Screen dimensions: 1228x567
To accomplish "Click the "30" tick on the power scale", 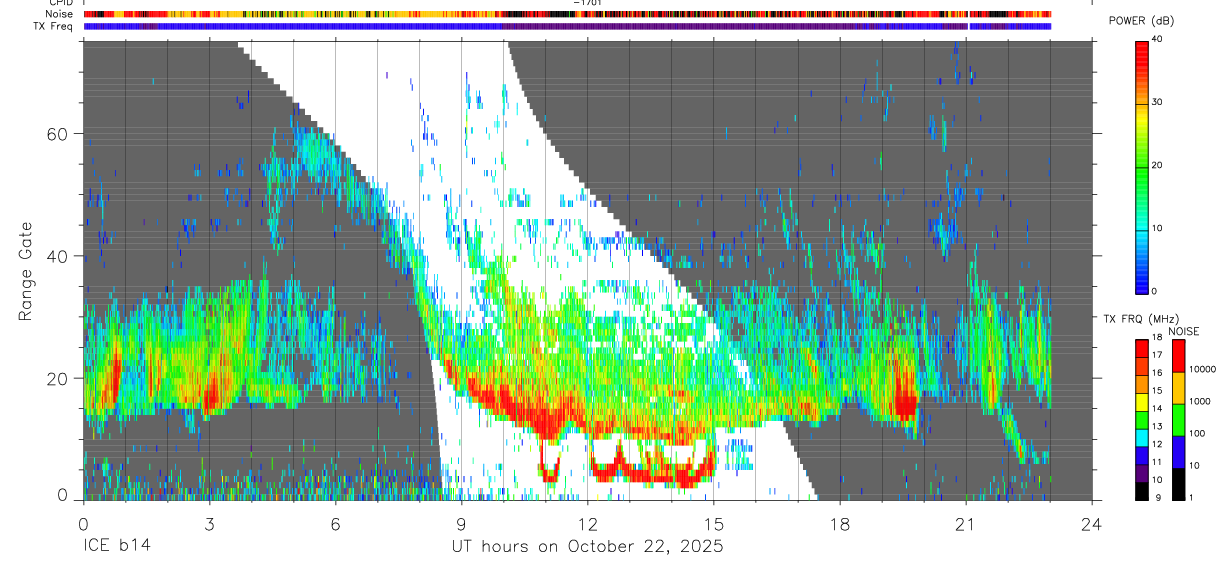I will [1159, 103].
